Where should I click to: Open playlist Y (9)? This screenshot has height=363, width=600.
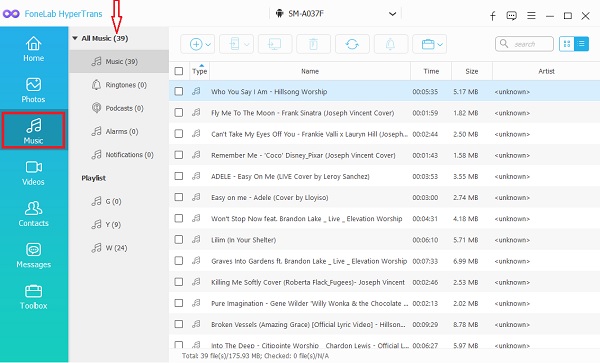pyautogui.click(x=119, y=225)
